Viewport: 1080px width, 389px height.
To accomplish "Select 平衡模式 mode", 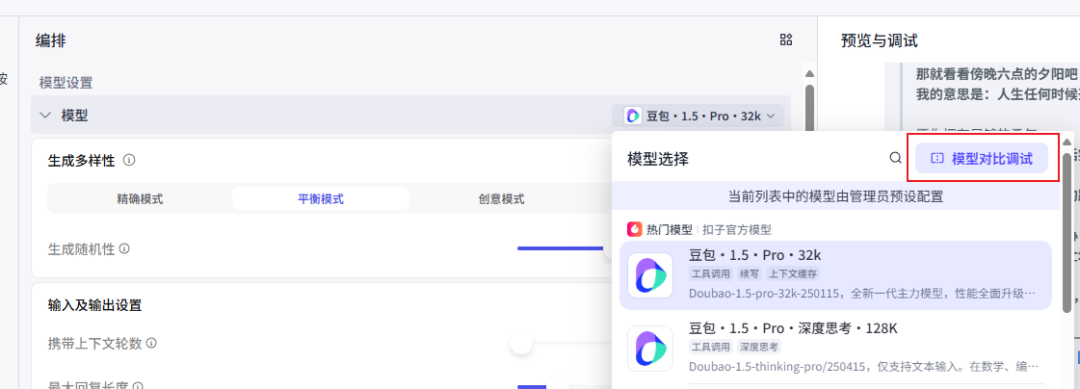I will point(320,199).
